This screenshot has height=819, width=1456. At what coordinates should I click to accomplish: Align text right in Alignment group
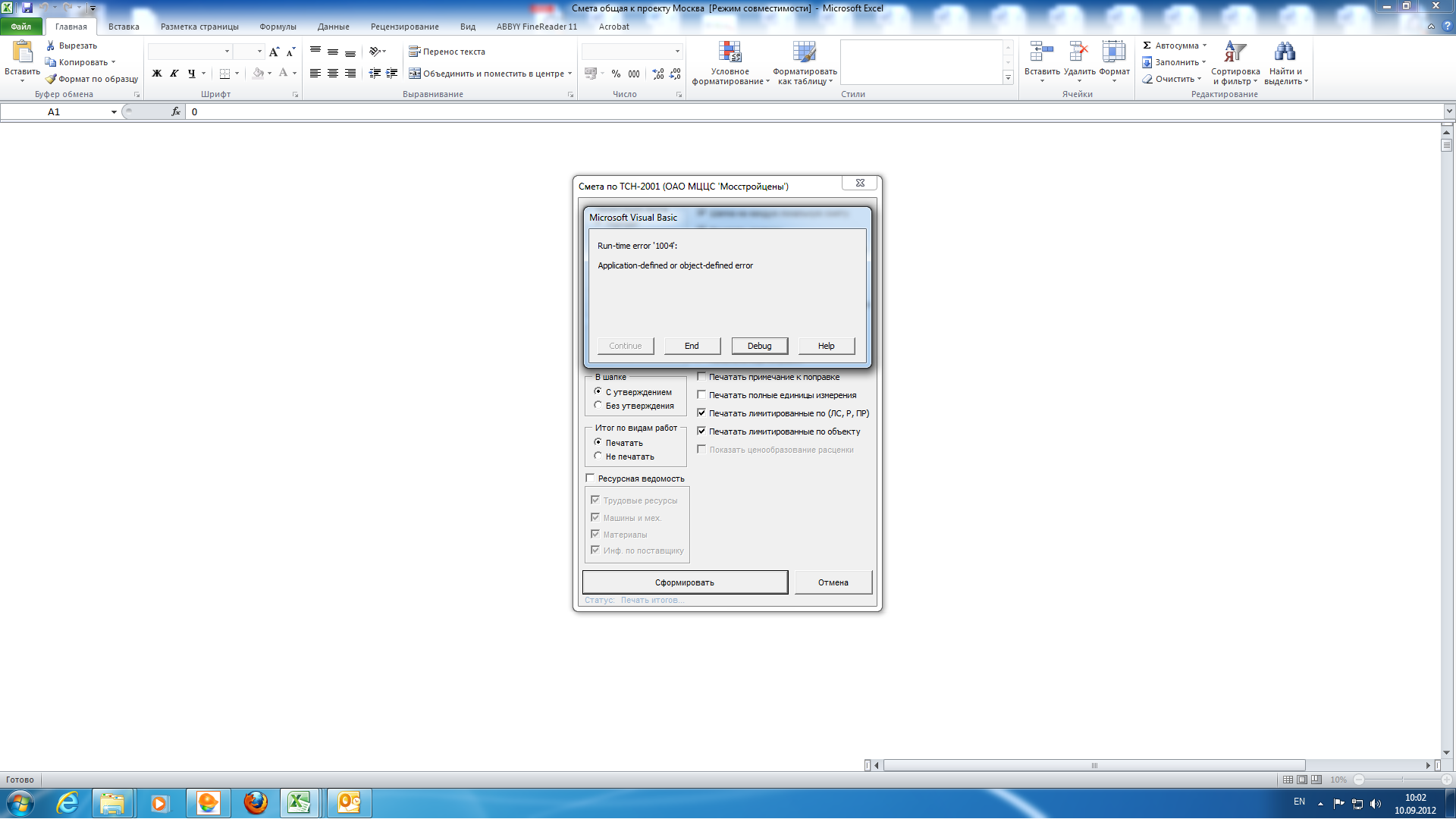click(350, 74)
